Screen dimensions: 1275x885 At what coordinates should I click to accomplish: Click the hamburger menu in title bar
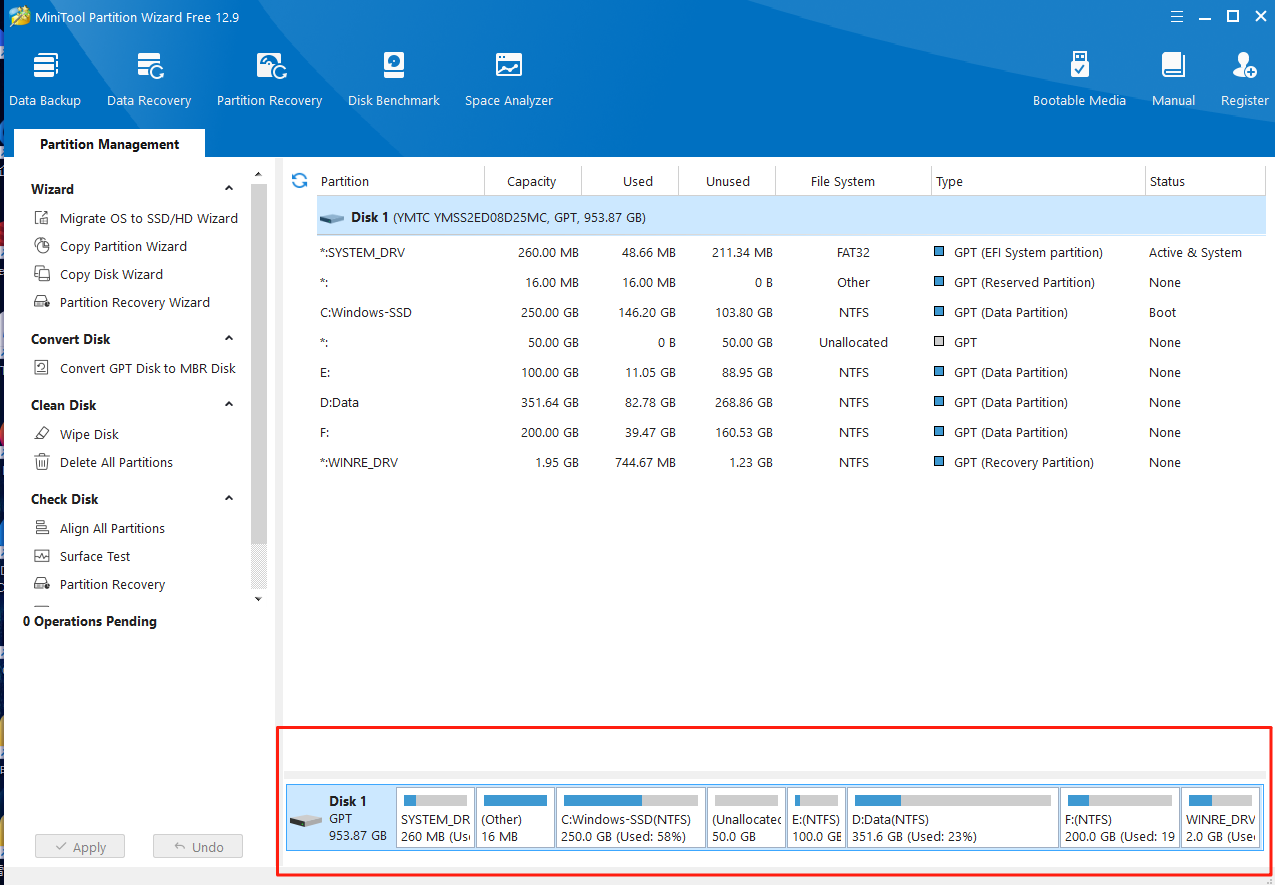point(1177,16)
